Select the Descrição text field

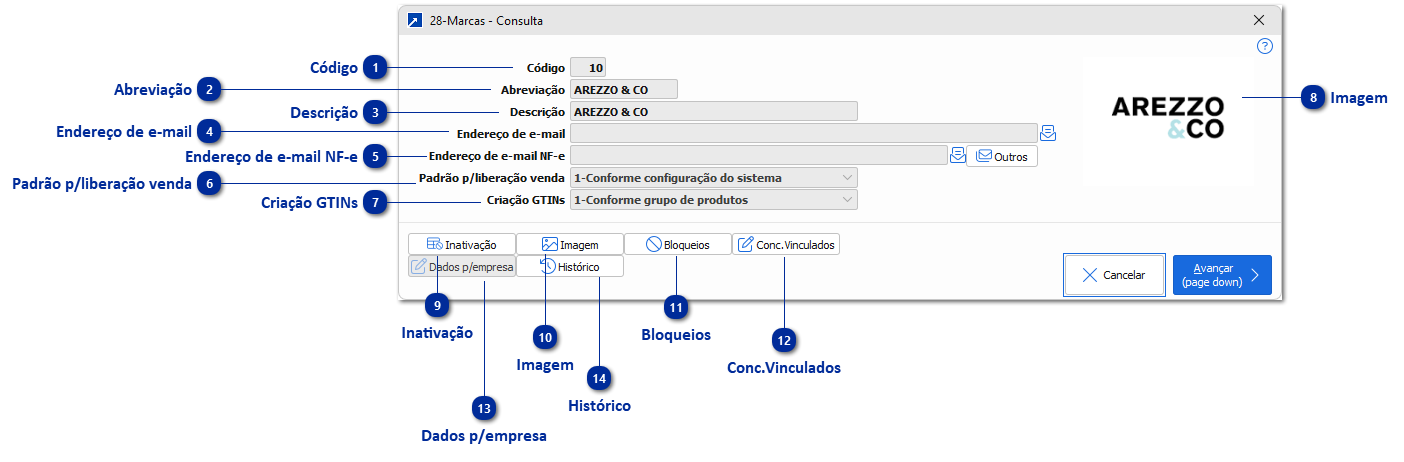pyautogui.click(x=713, y=112)
